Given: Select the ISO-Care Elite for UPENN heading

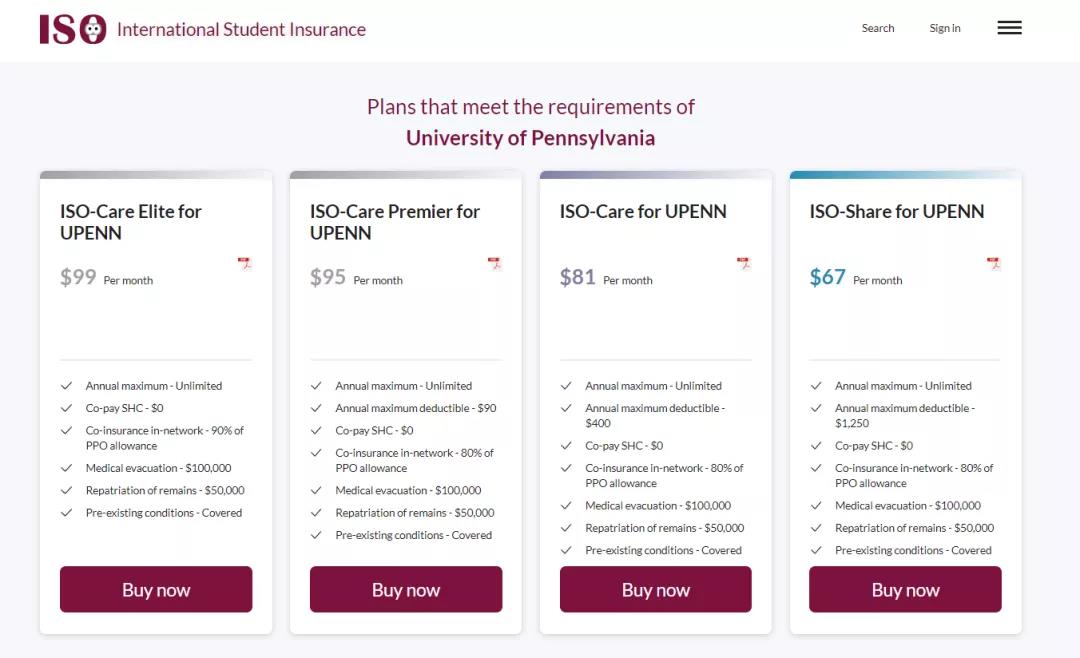Looking at the screenshot, I should tap(131, 222).
